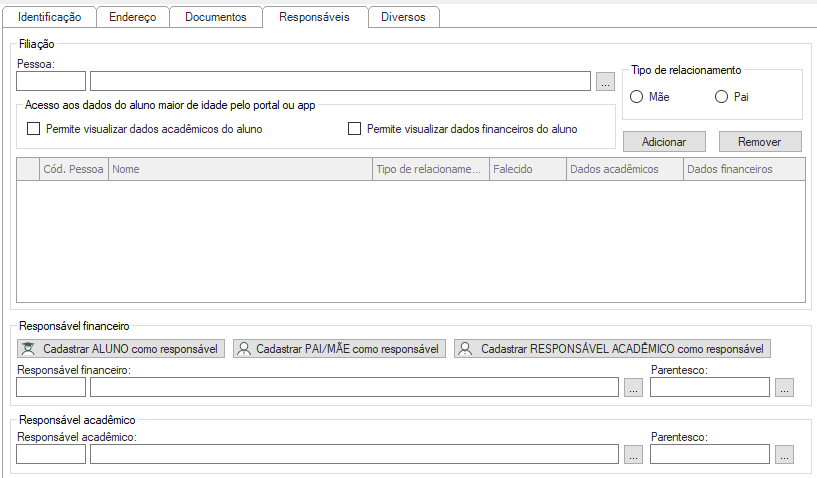Viewport: 817px width, 478px height.
Task: Open Responsável financeiro lookup ellipsis button
Action: tap(633, 388)
